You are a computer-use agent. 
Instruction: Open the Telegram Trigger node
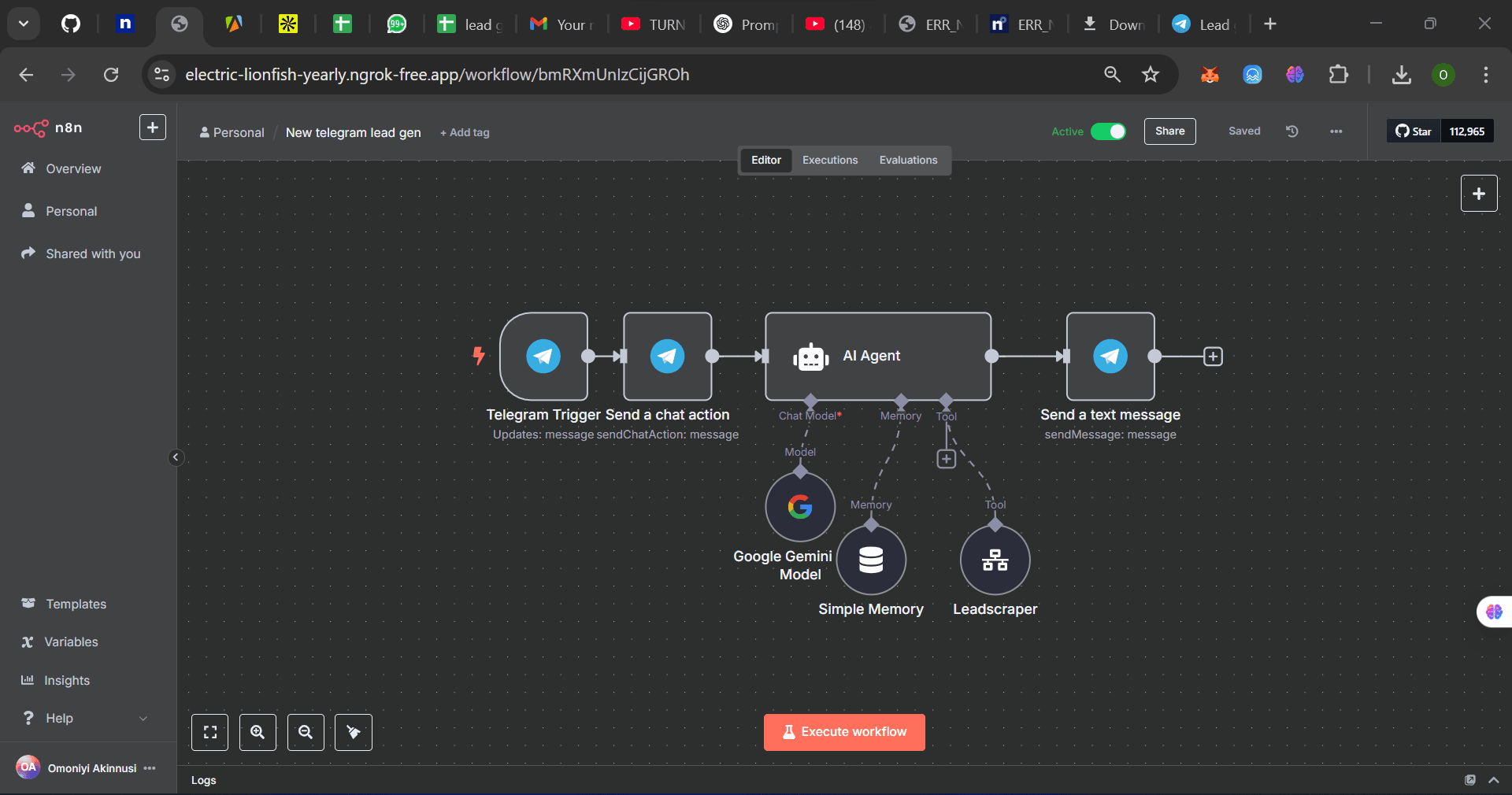(x=543, y=357)
